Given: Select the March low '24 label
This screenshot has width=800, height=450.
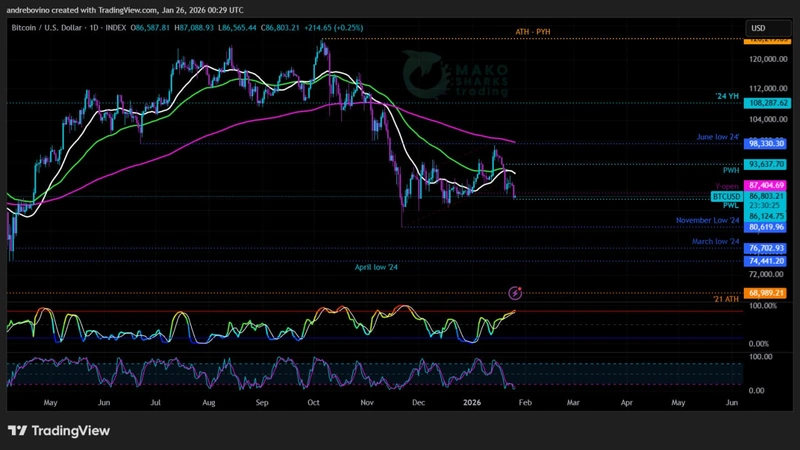Looking at the screenshot, I should point(715,242).
